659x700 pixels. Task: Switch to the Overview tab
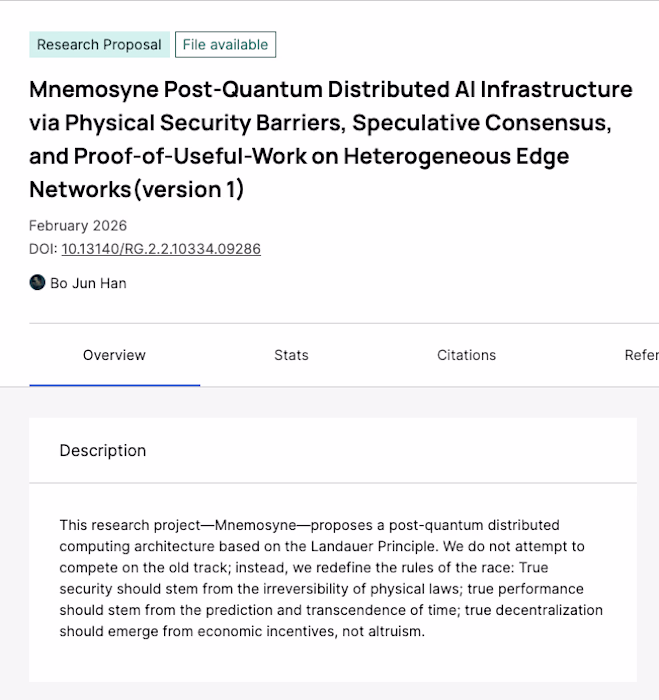point(114,355)
